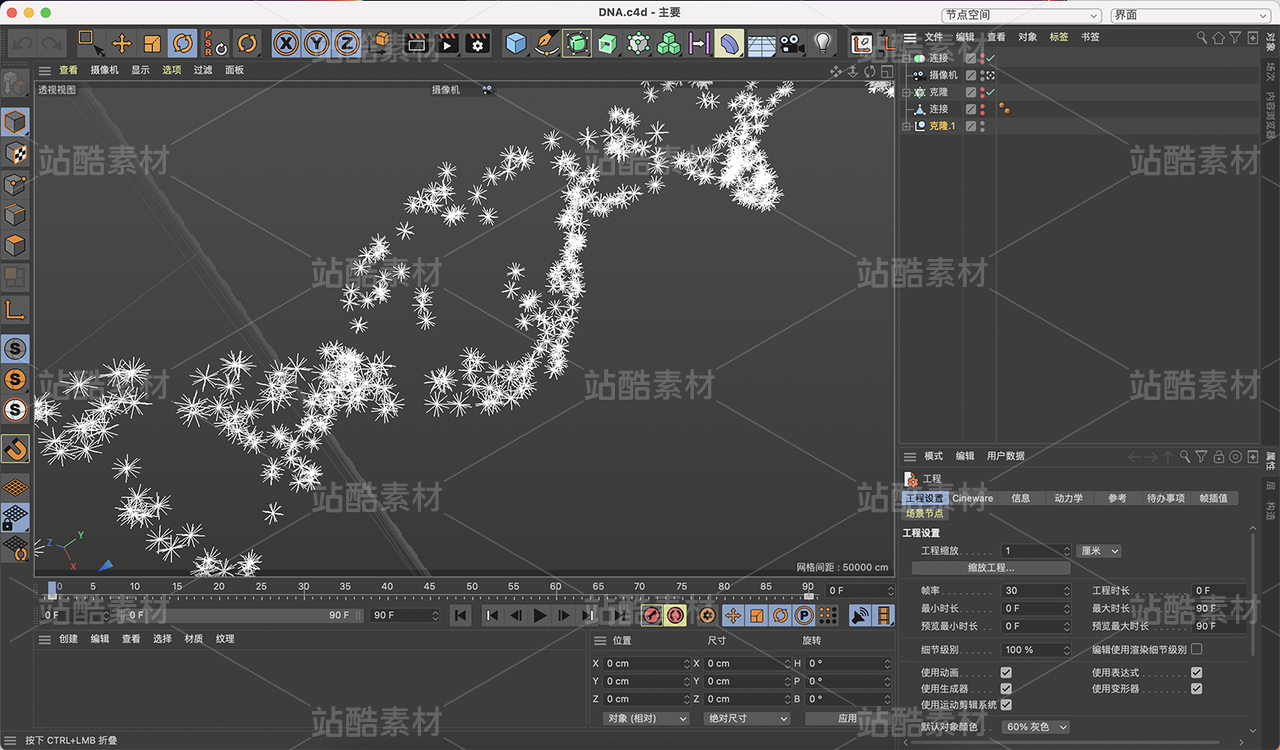The height and width of the screenshot is (750, 1280).
Task: Open the 节点空间 dropdown
Action: click(x=1021, y=15)
